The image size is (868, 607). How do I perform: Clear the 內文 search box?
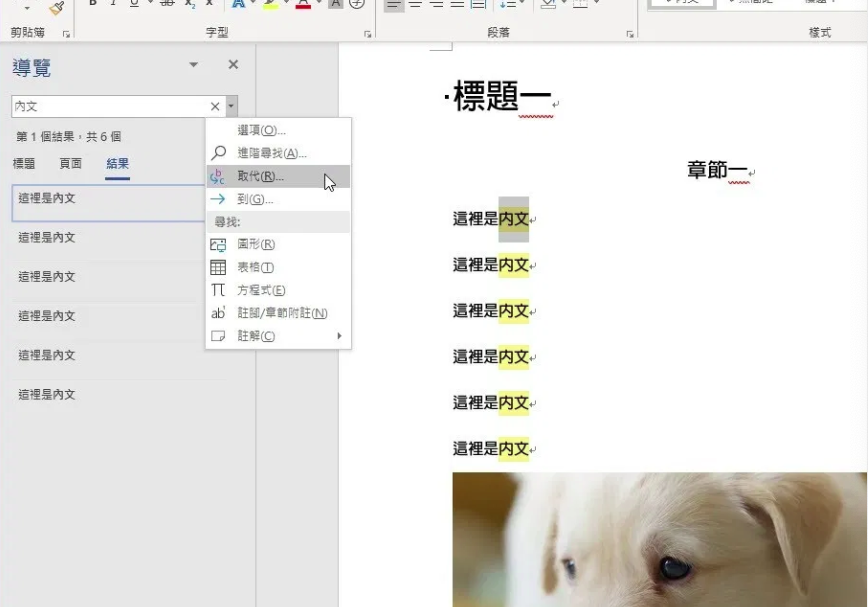[x=215, y=106]
